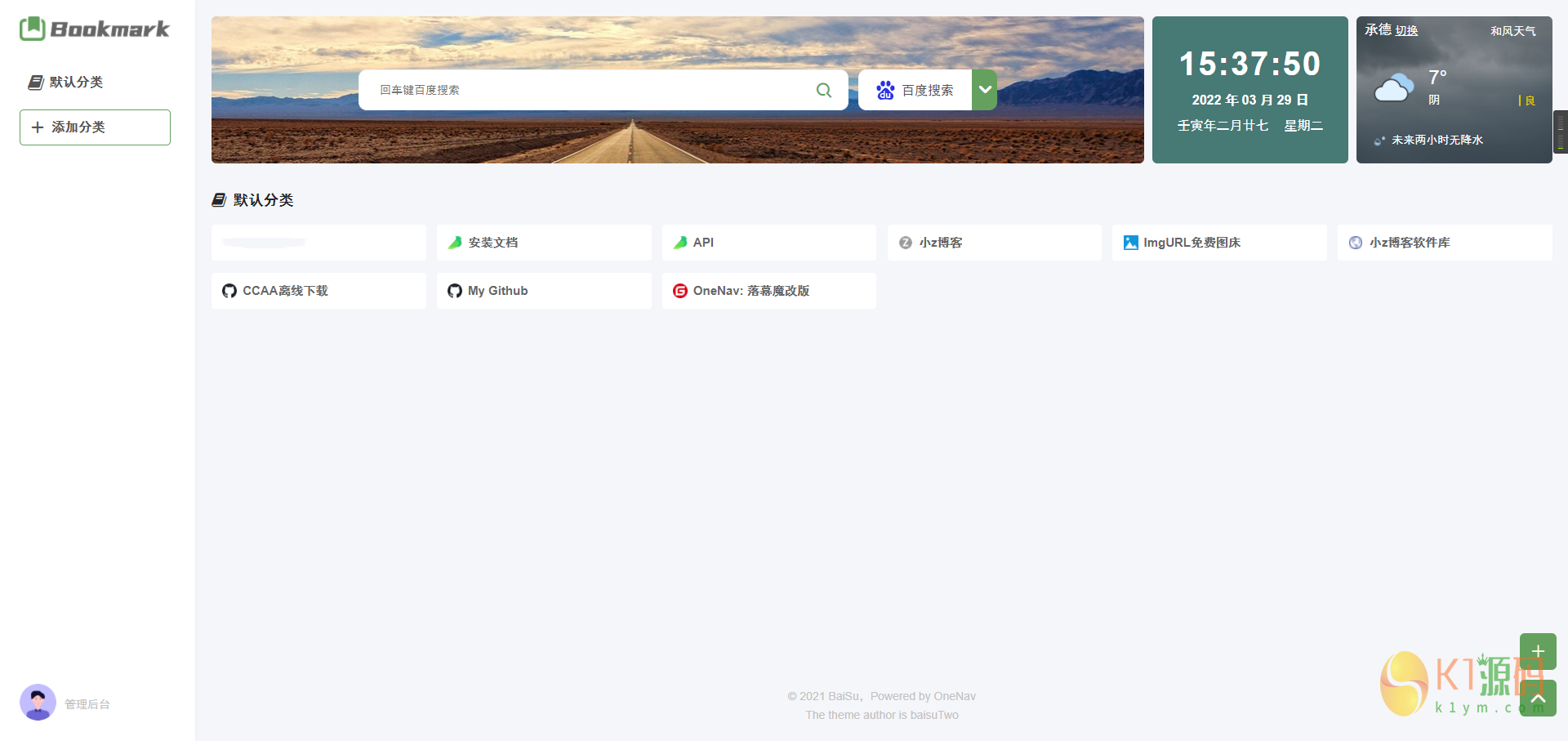Open the API bookmark
Image resolution: width=1568 pixels, height=741 pixels.
tap(769, 243)
